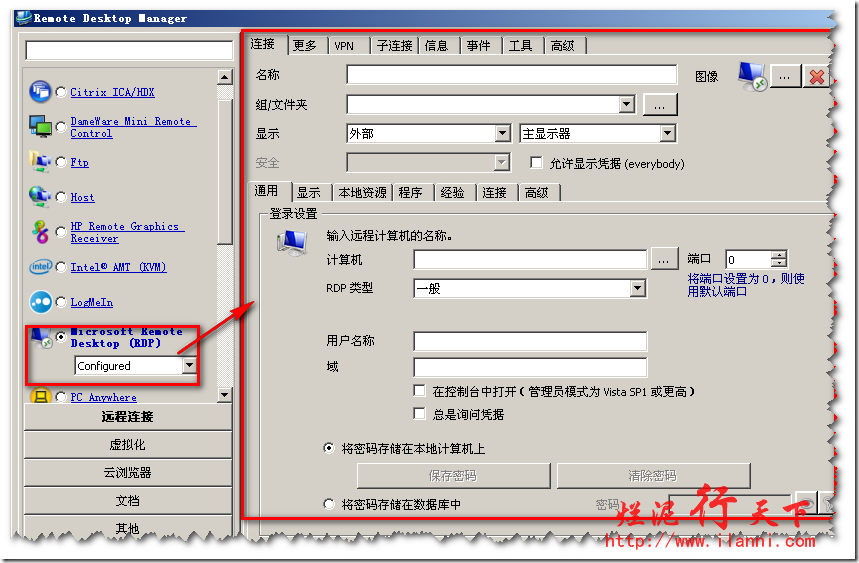
Task: Click ellipsis button next to 计算机 field
Action: 664,260
